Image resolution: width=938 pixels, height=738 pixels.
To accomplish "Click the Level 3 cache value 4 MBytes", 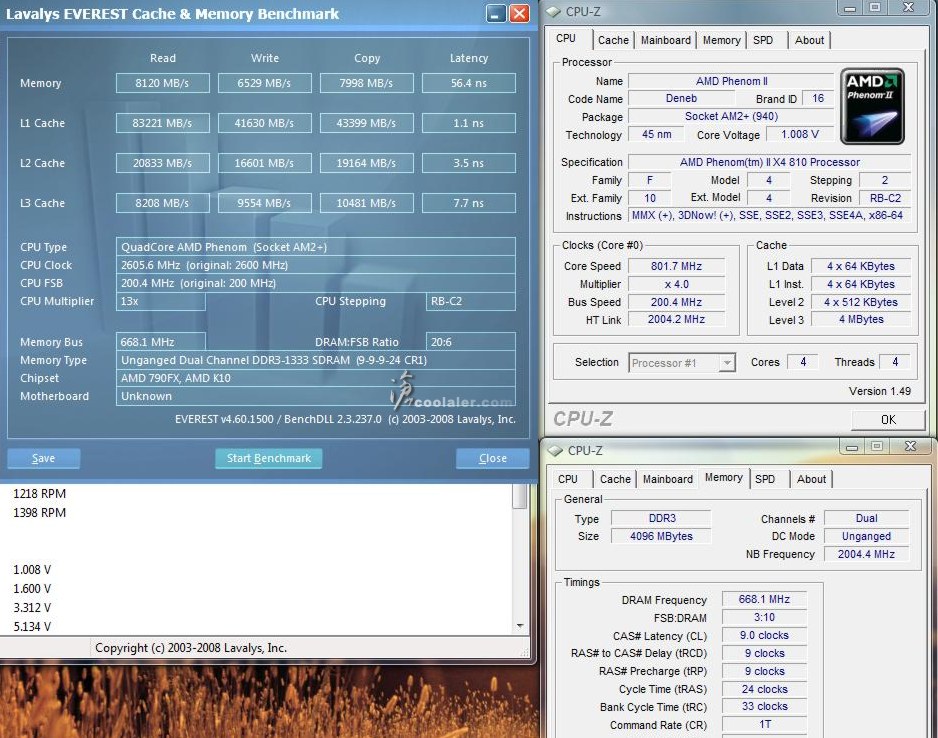I will tap(861, 319).
